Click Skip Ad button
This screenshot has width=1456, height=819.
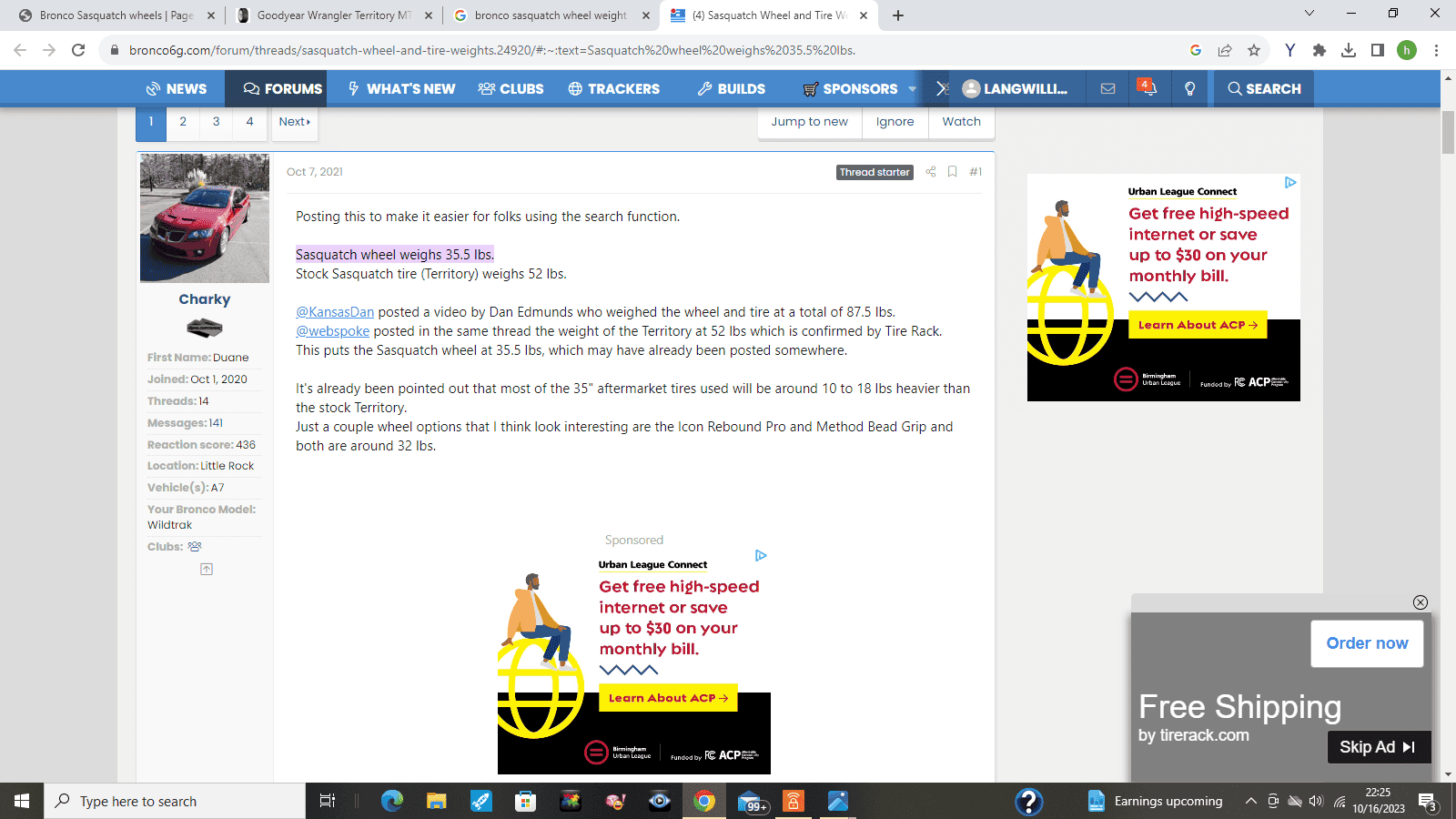[x=1379, y=747]
